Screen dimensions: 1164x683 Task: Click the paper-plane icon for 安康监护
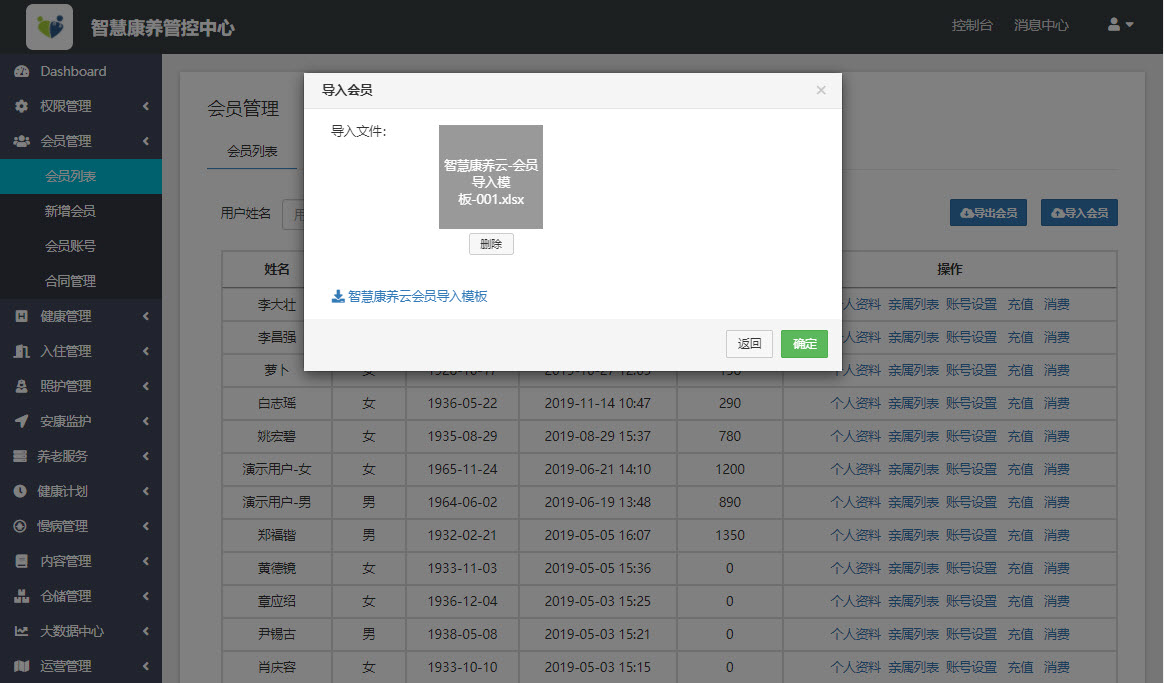22,421
